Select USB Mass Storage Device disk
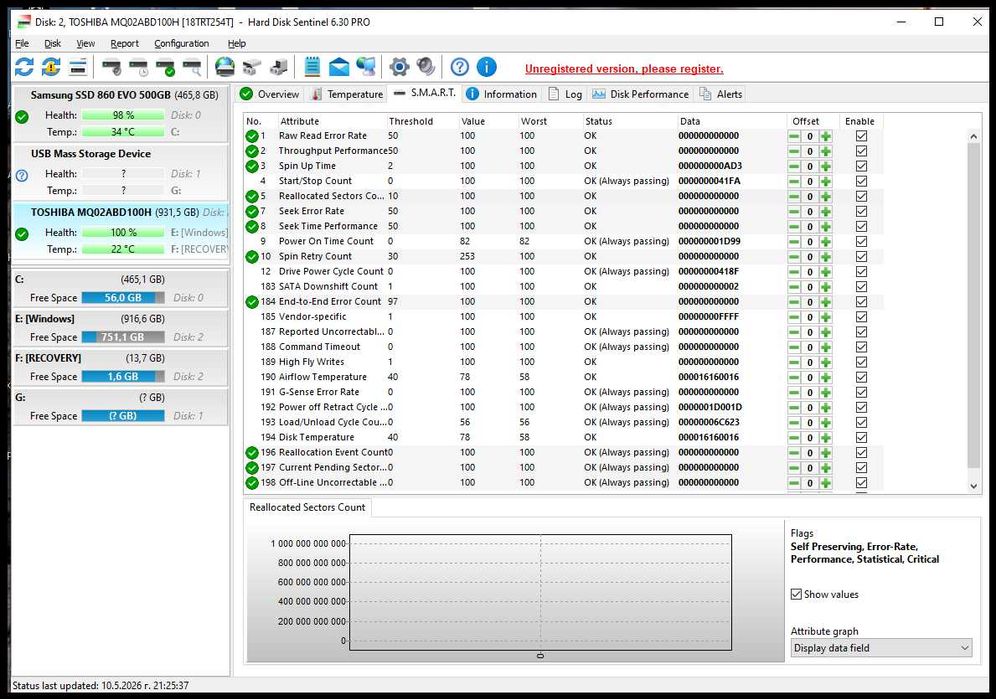Viewport: 996px width, 699px height. (121, 172)
